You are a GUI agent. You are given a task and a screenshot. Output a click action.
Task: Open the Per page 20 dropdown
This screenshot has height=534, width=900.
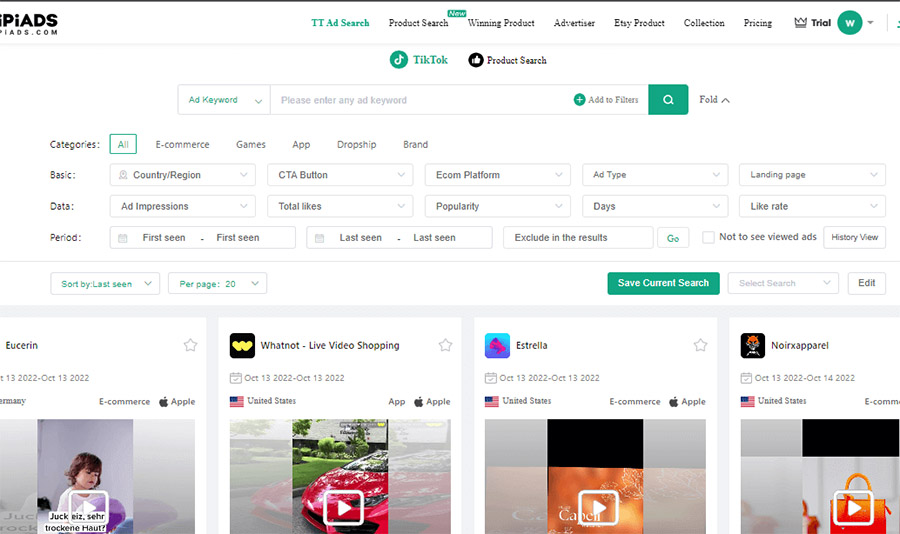[x=218, y=284]
